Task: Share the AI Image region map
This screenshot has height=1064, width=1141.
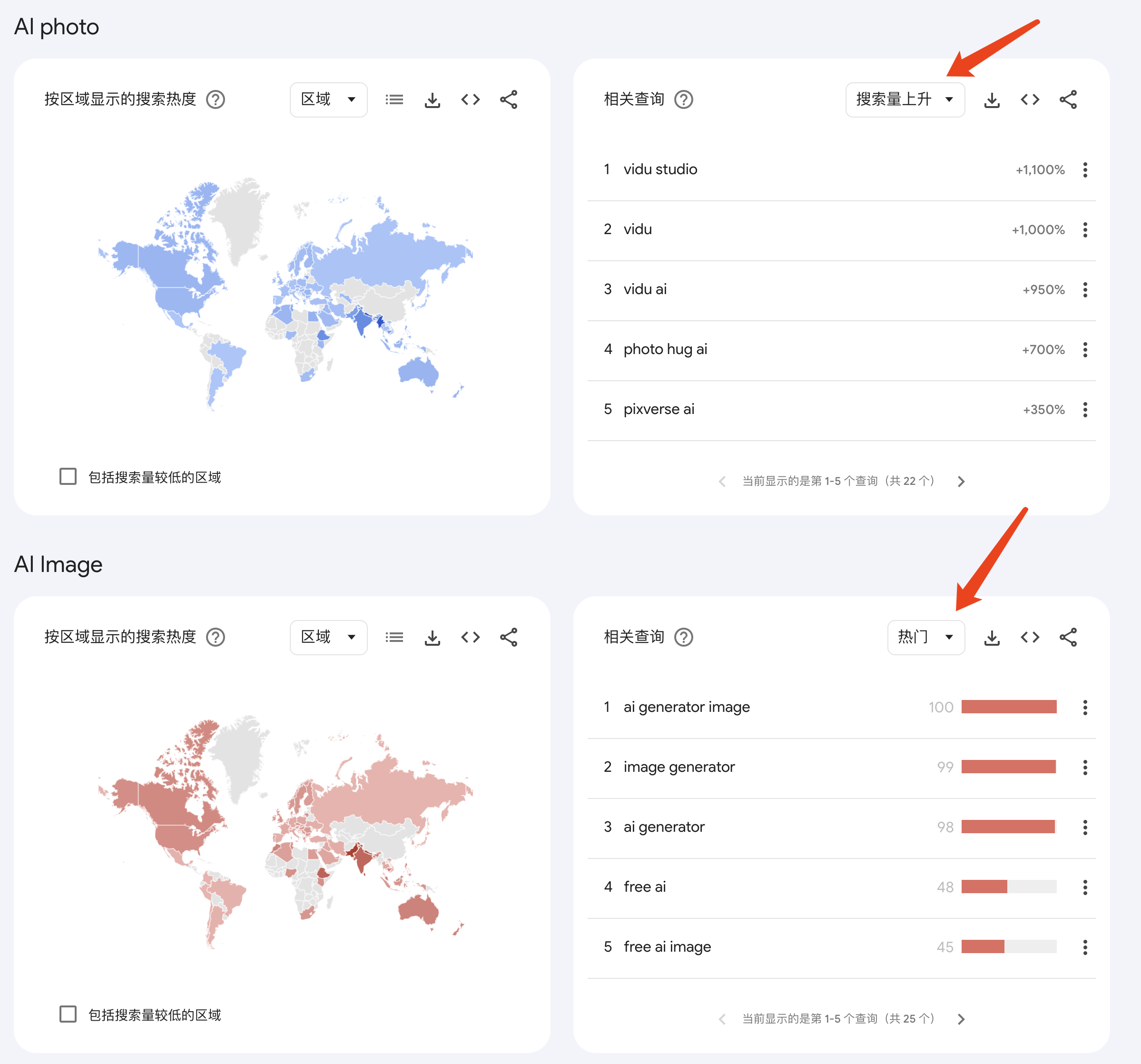Action: (x=509, y=637)
